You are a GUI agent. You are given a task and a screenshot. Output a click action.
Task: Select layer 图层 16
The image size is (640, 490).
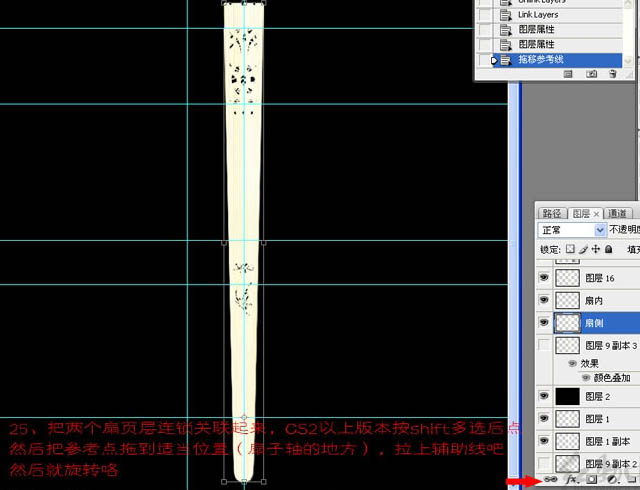pyautogui.click(x=599, y=278)
